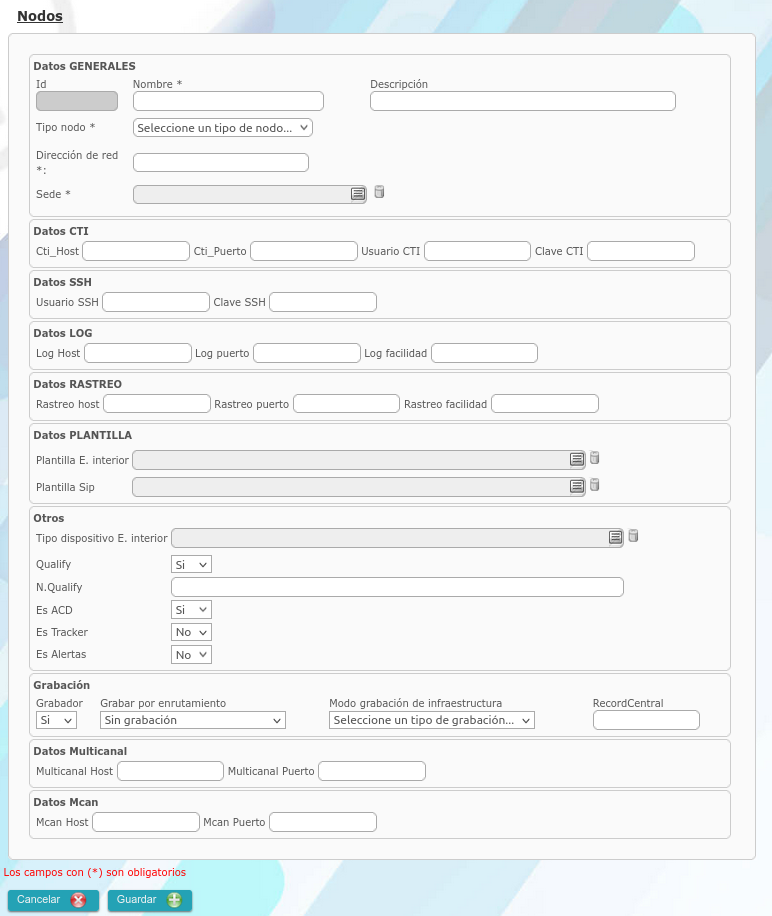Expand Grabar por enrutamiento dropdown
772x916 pixels.
(x=193, y=720)
